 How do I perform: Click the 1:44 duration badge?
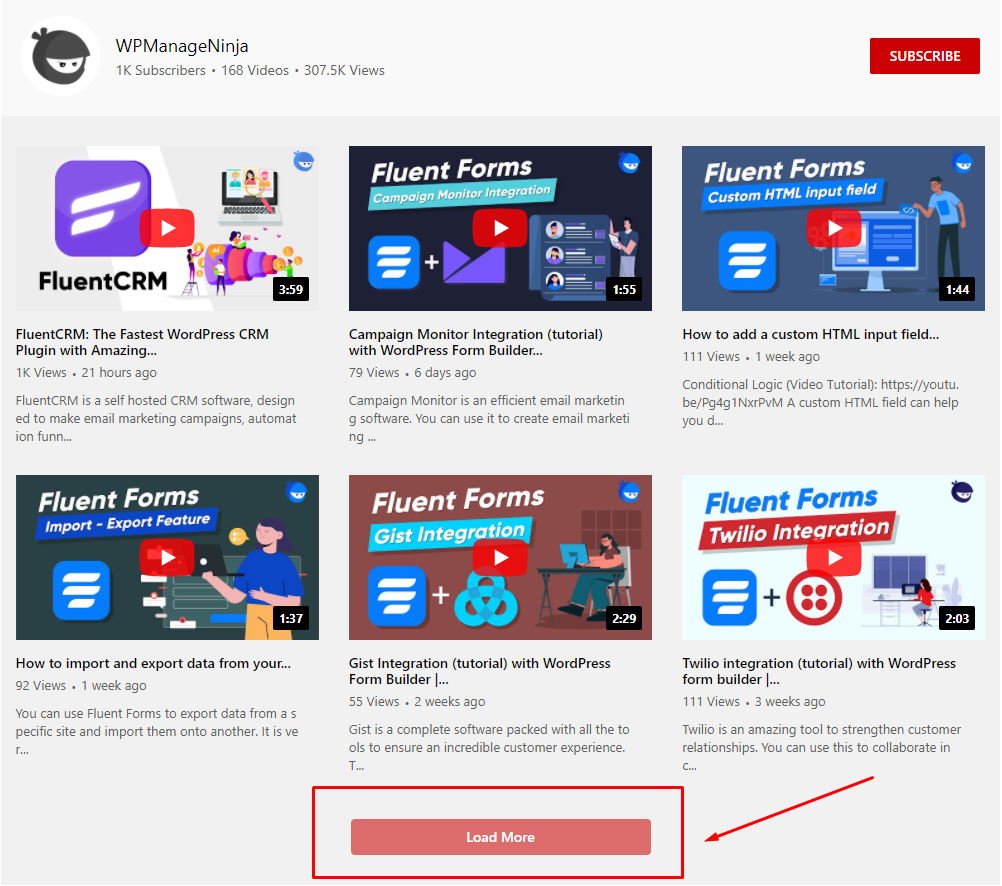point(957,290)
